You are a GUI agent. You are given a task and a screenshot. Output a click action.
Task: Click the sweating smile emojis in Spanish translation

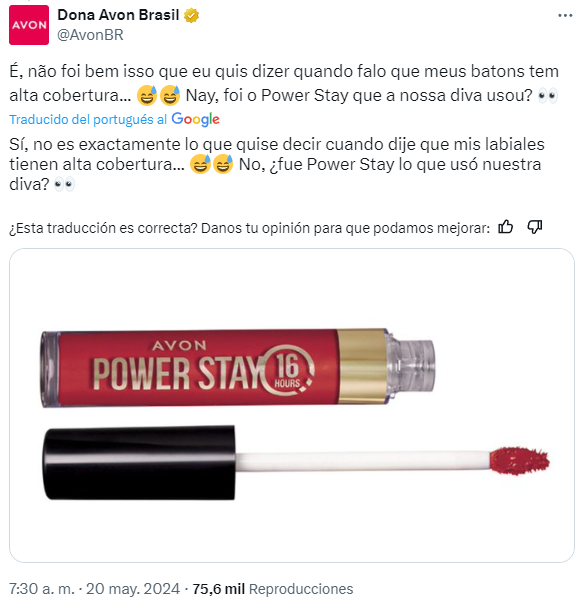[212, 164]
